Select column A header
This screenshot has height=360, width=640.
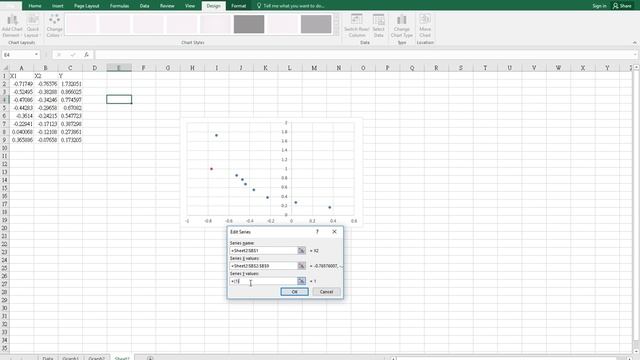(22, 68)
